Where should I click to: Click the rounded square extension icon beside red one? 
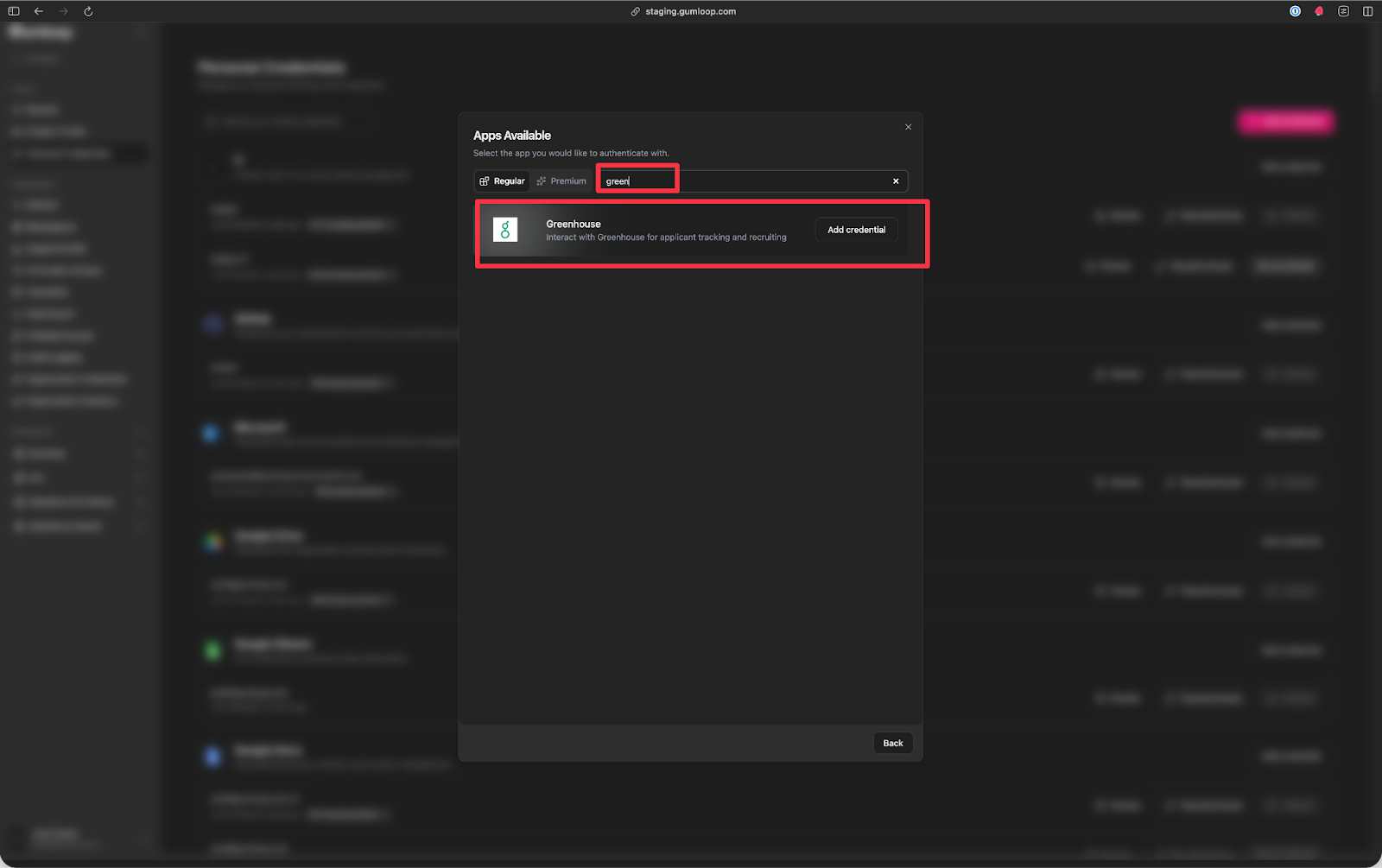coord(1343,11)
